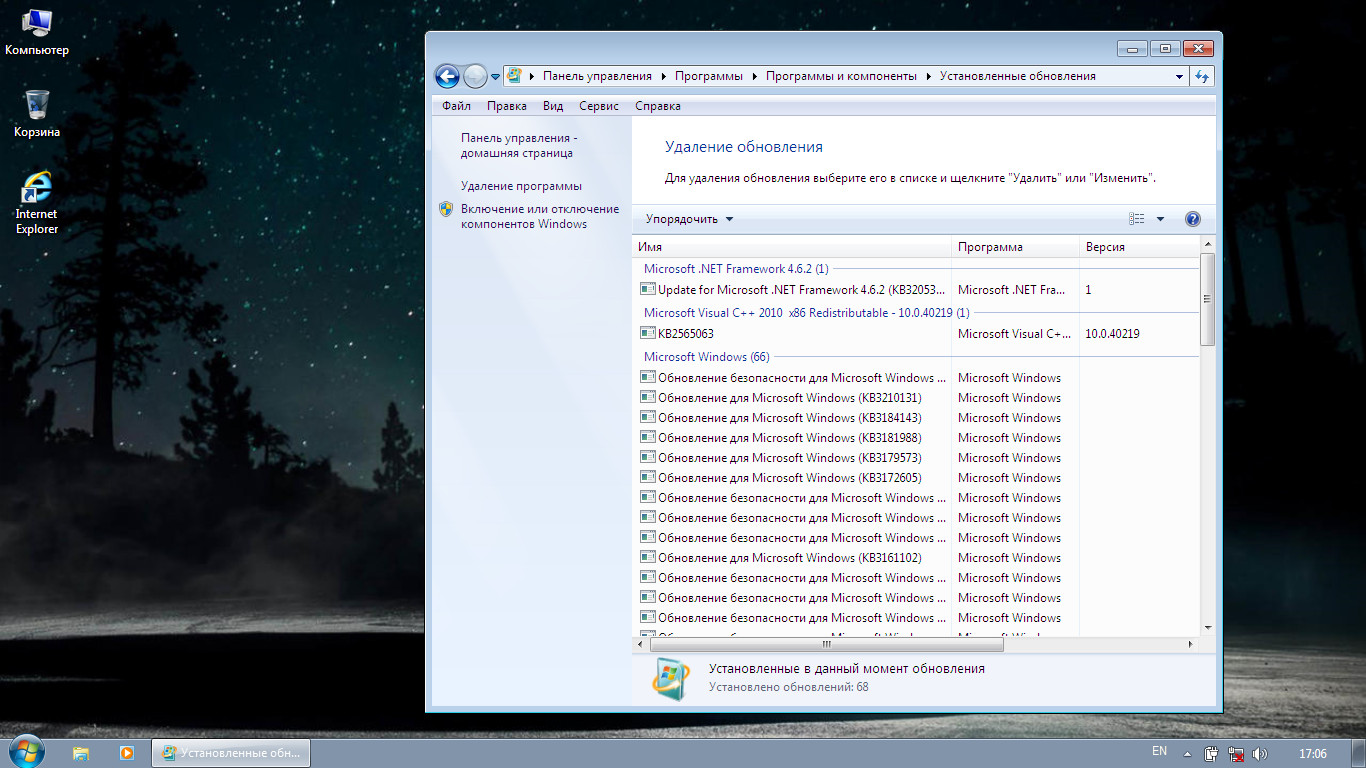Click icon of update row KB3210131

pyautogui.click(x=648, y=397)
